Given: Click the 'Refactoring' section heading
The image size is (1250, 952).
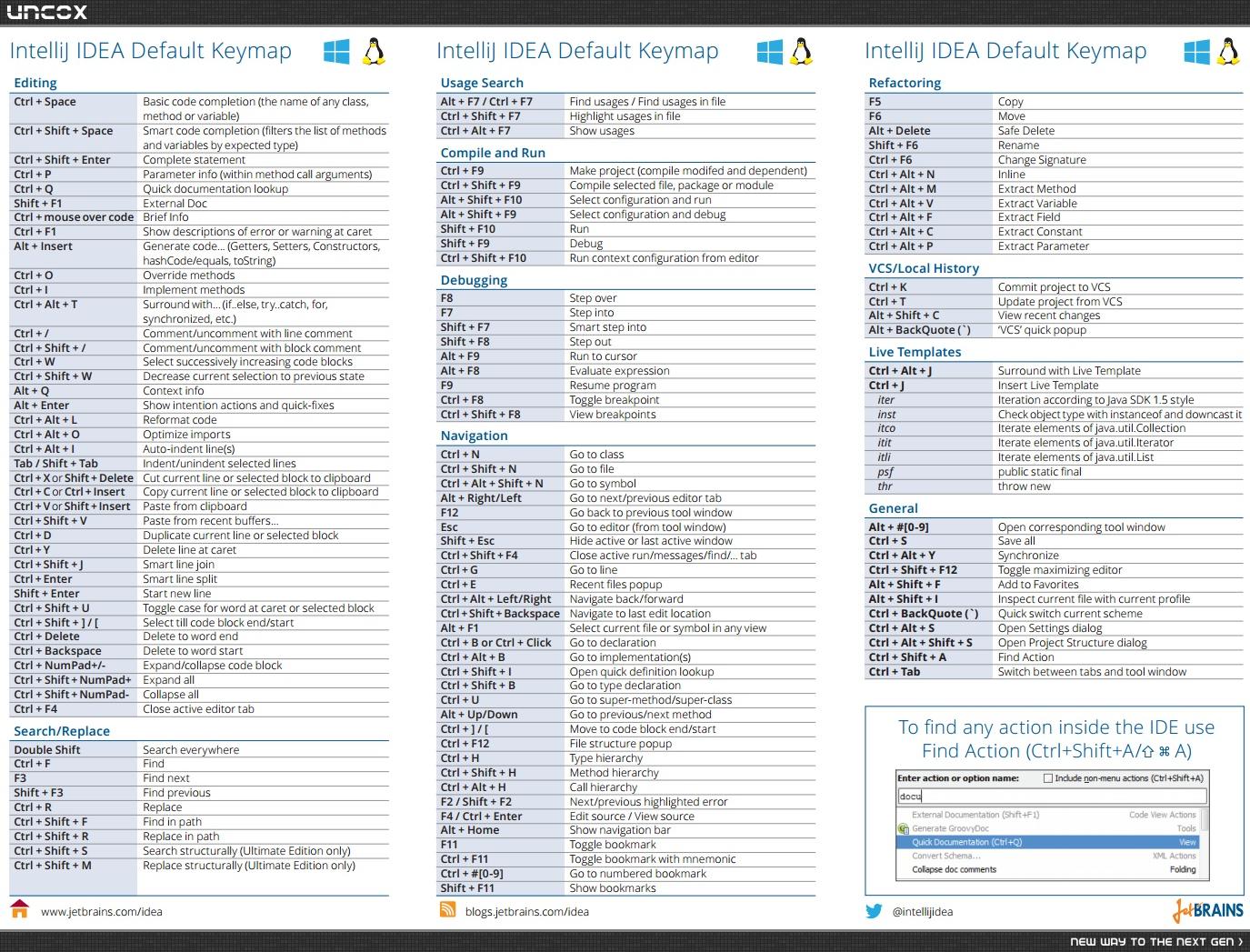Looking at the screenshot, I should point(905,83).
